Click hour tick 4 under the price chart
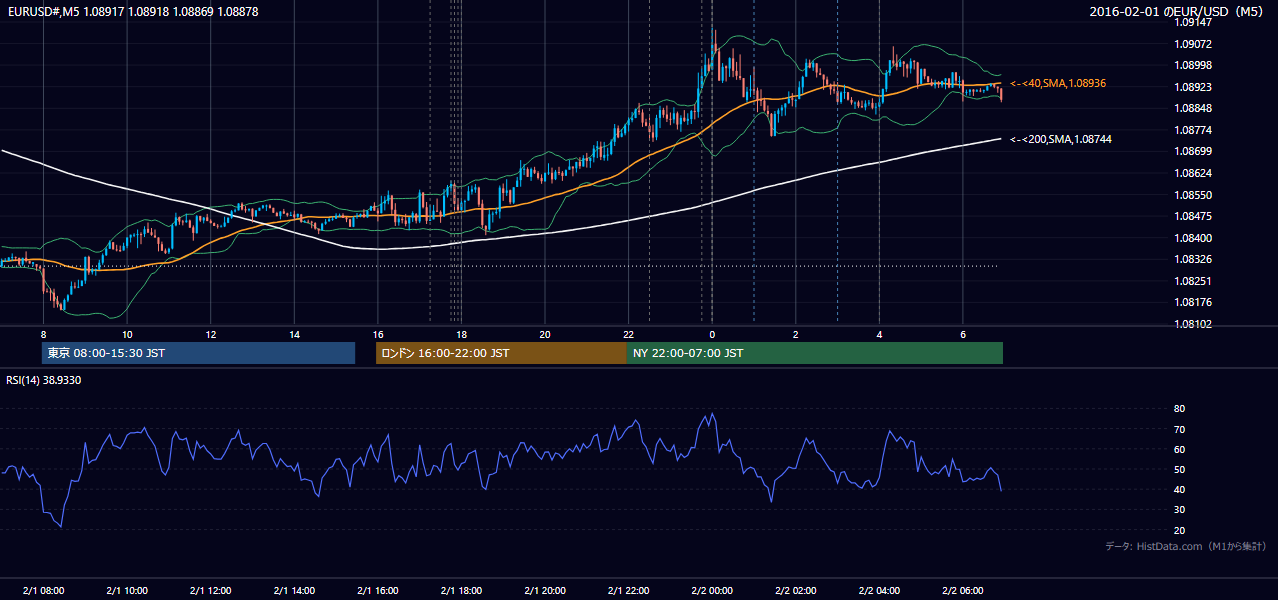Viewport: 1278px width, 600px height. click(879, 334)
